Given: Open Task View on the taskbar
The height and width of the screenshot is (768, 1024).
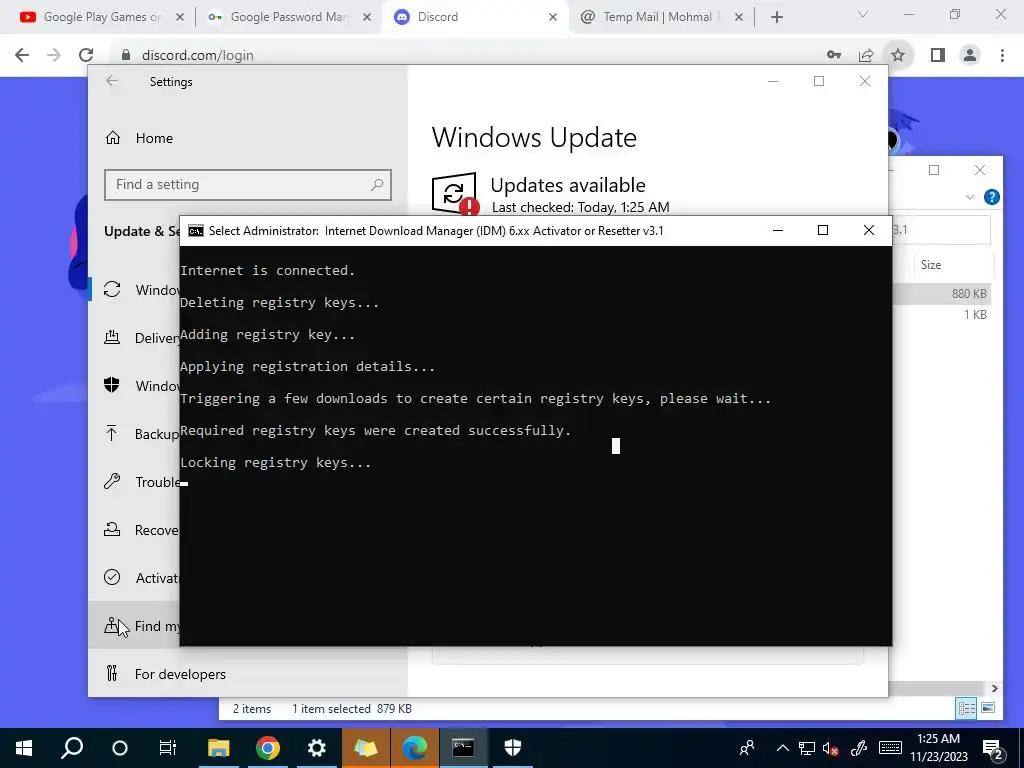Looking at the screenshot, I should (168, 748).
